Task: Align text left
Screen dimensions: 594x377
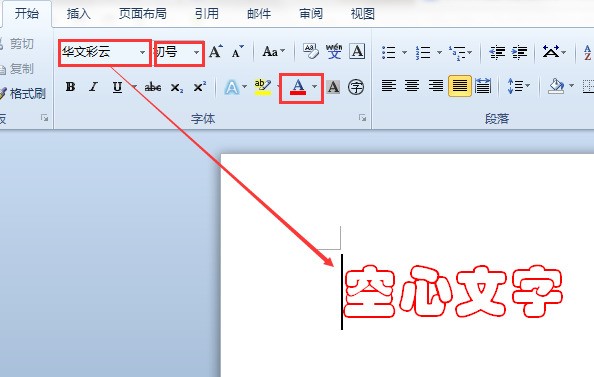Action: click(x=389, y=86)
